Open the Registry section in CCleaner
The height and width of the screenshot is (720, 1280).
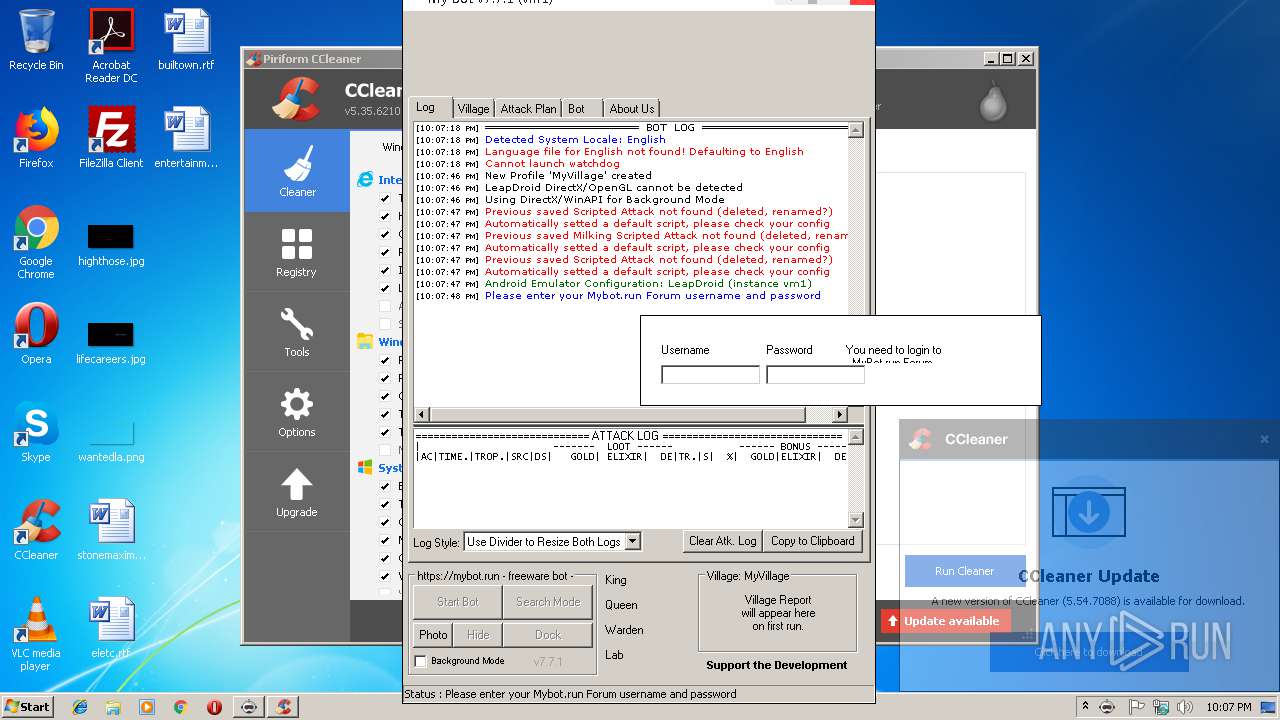pos(297,251)
